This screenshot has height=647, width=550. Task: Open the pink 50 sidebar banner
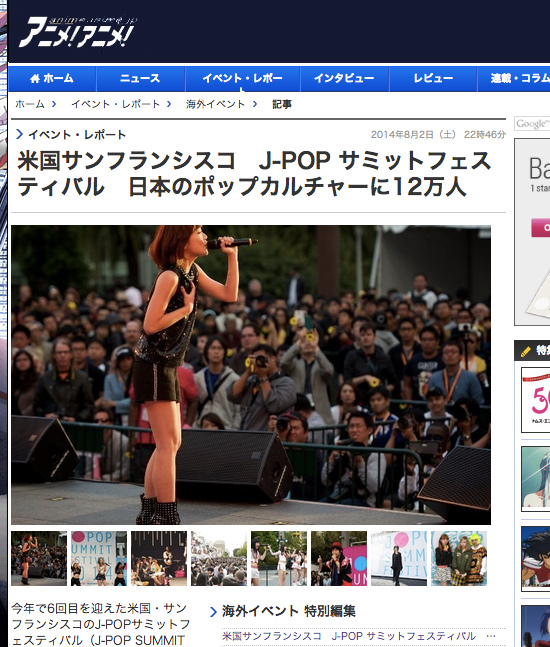click(x=536, y=400)
